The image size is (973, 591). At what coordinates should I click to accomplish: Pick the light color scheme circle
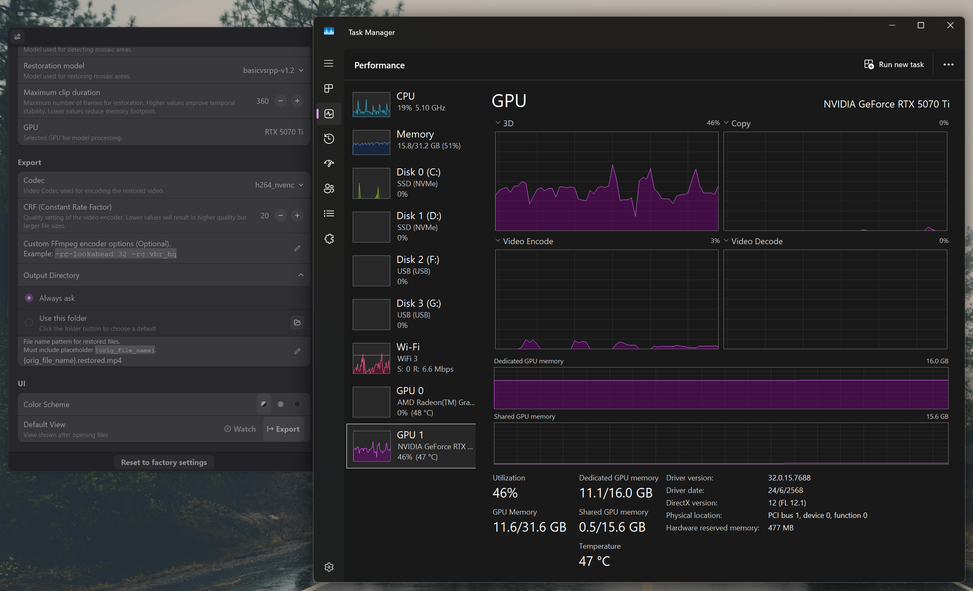point(280,404)
